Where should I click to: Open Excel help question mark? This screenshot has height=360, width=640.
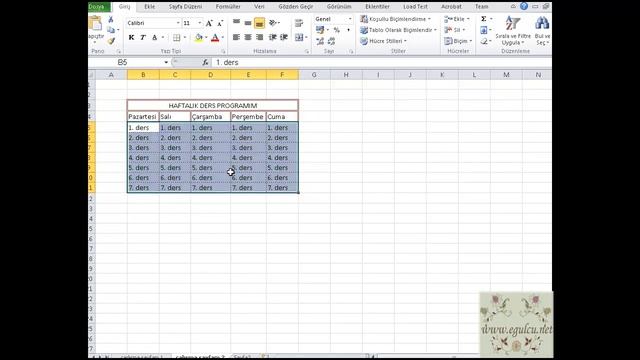coord(524,6)
